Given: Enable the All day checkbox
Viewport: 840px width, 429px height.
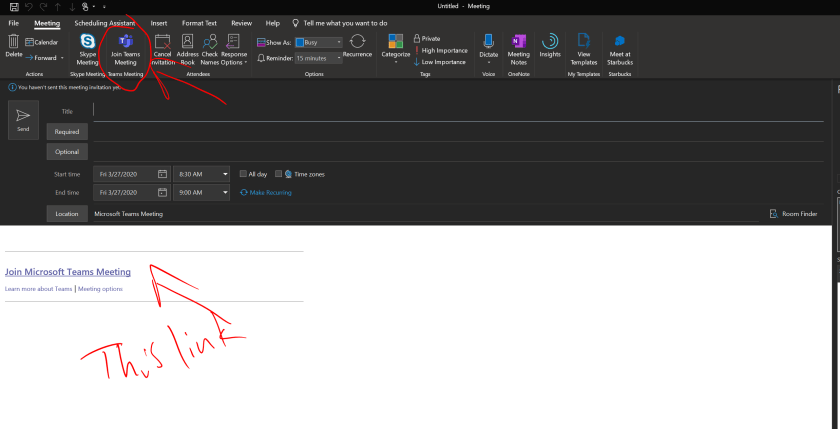Looking at the screenshot, I should pos(243,174).
